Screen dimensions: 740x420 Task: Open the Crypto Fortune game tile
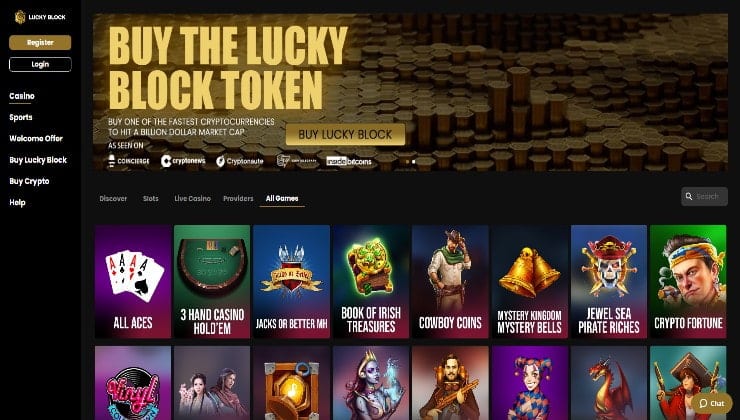click(688, 281)
